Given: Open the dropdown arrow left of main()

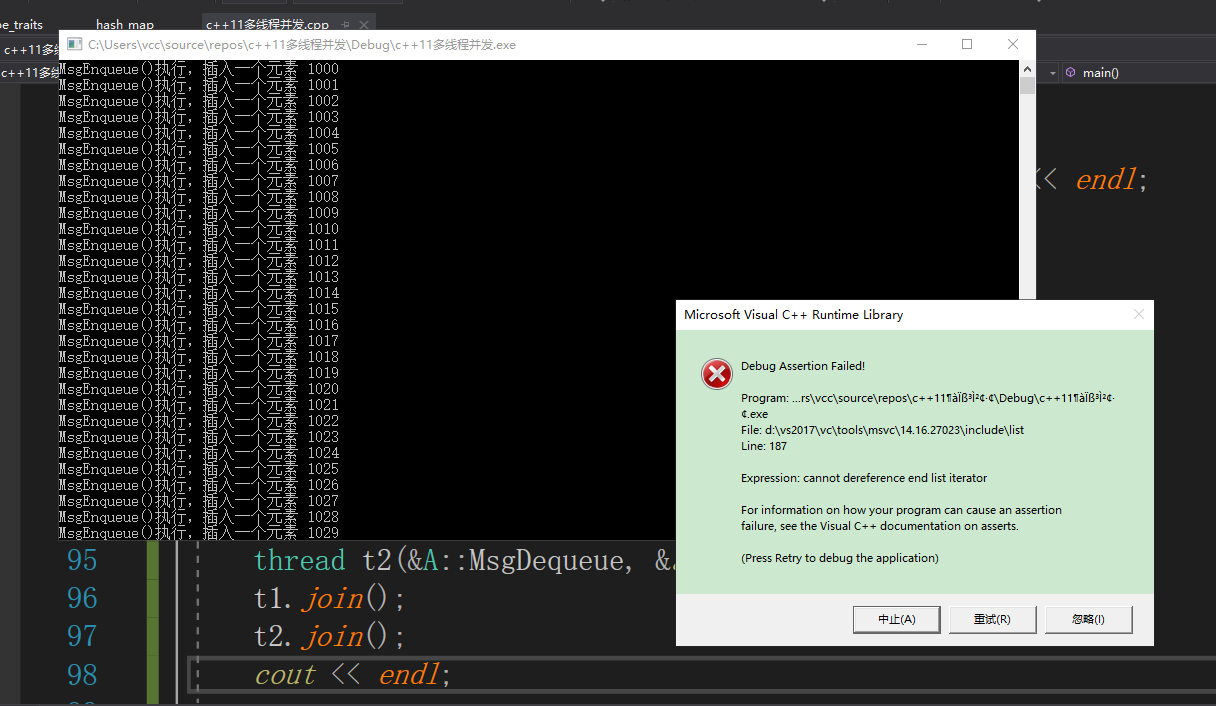Looking at the screenshot, I should [1052, 73].
